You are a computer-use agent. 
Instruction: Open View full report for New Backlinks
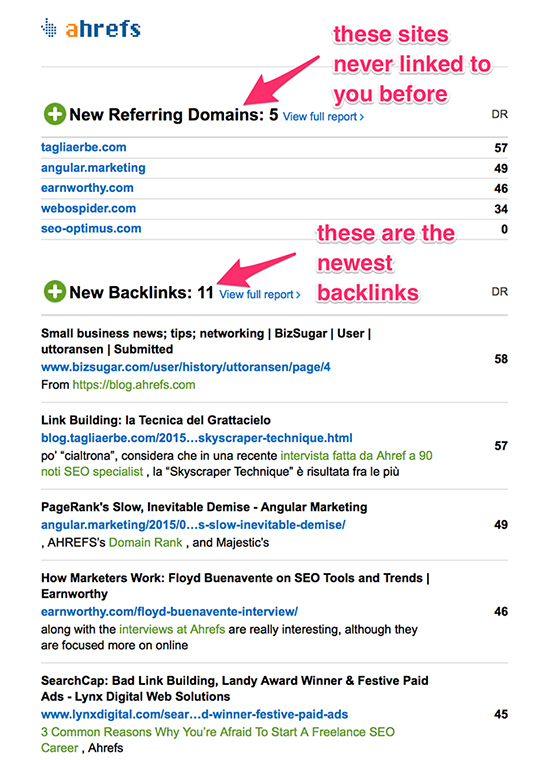(260, 294)
